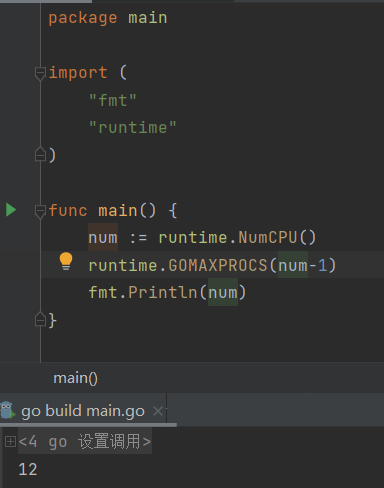
Task: Select the 'go build main.go' run tab
Action: coord(83,411)
